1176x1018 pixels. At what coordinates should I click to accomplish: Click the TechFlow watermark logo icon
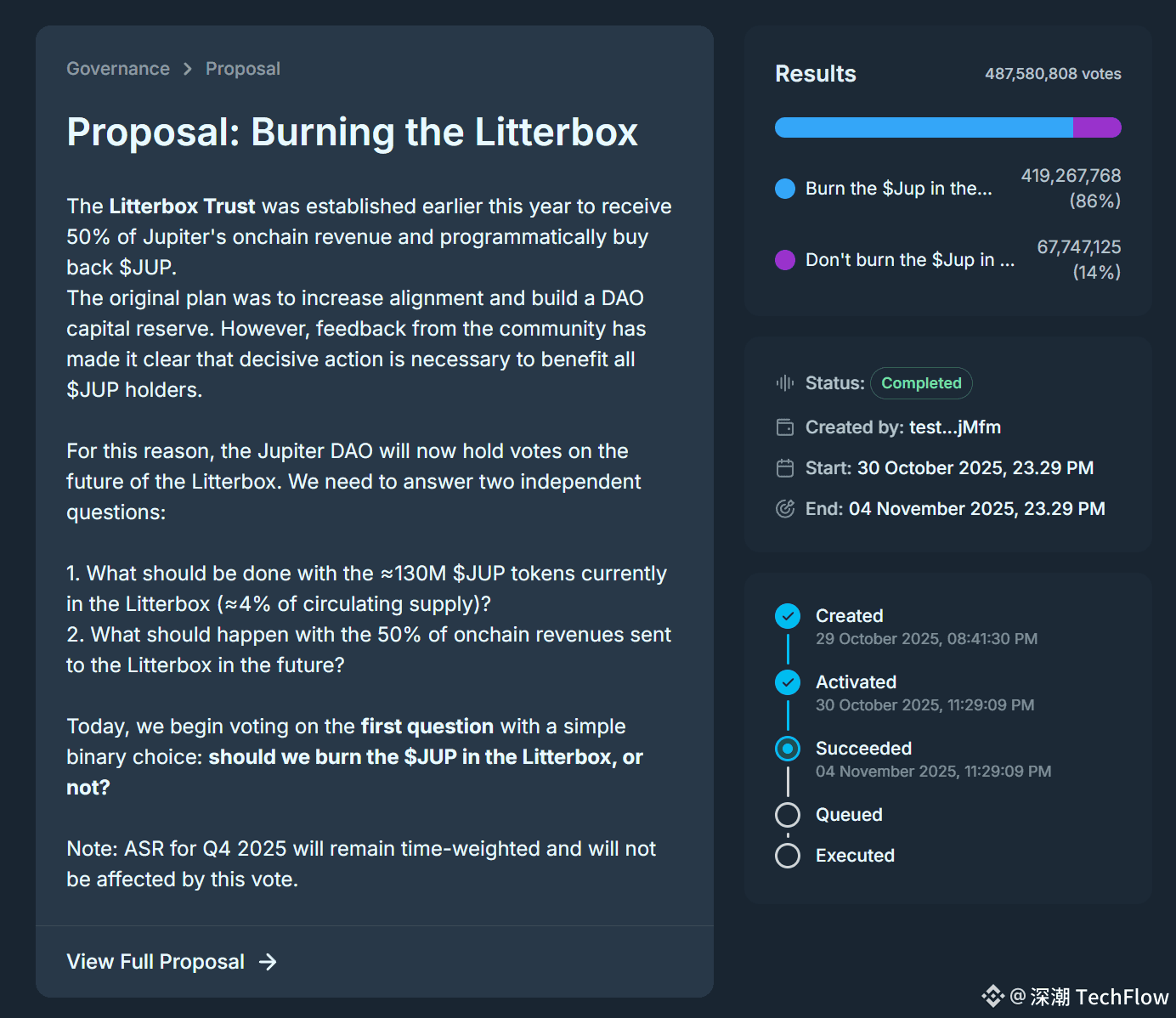(x=992, y=996)
